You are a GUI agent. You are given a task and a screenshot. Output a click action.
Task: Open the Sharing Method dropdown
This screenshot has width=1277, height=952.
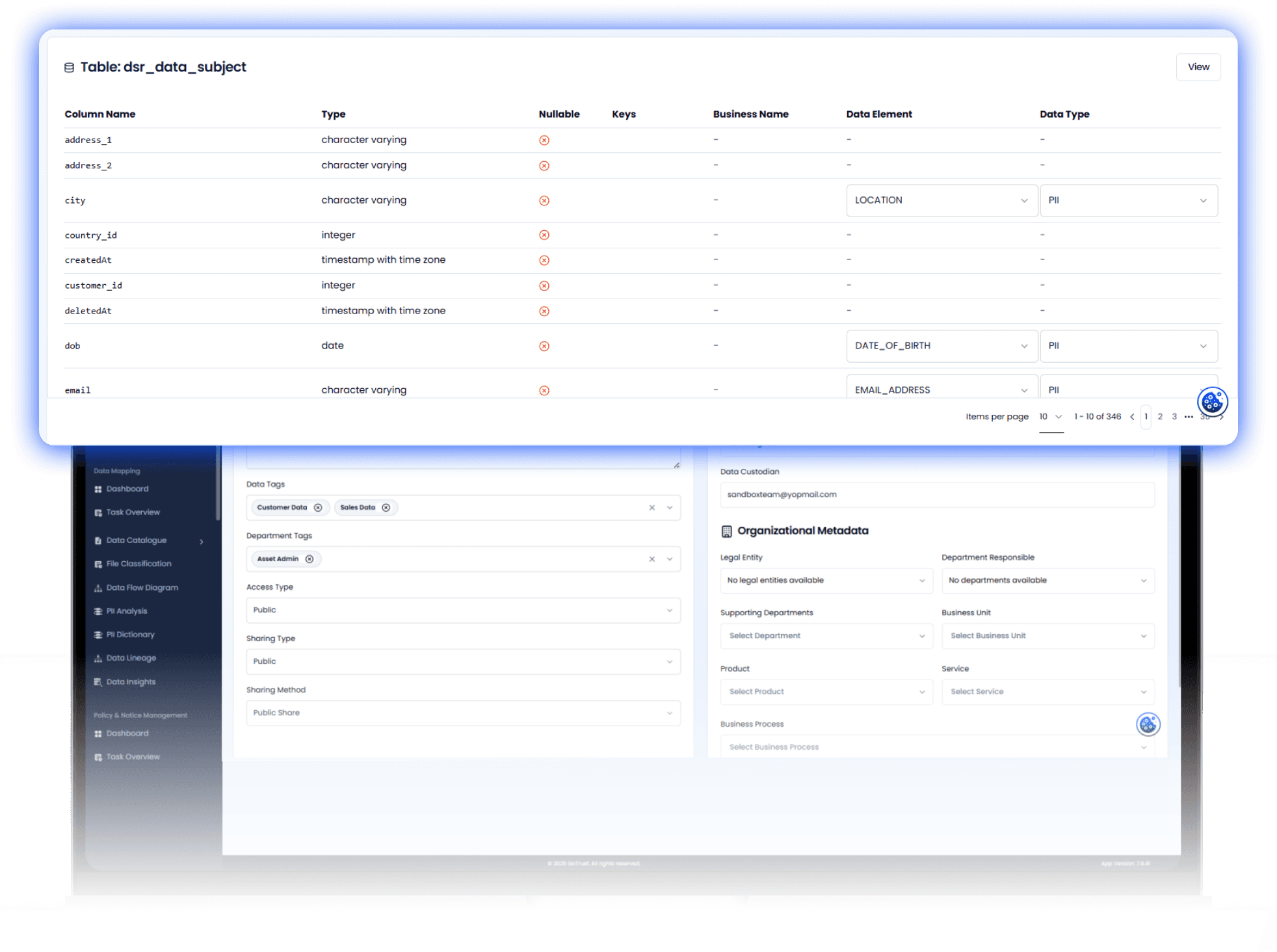(x=463, y=713)
